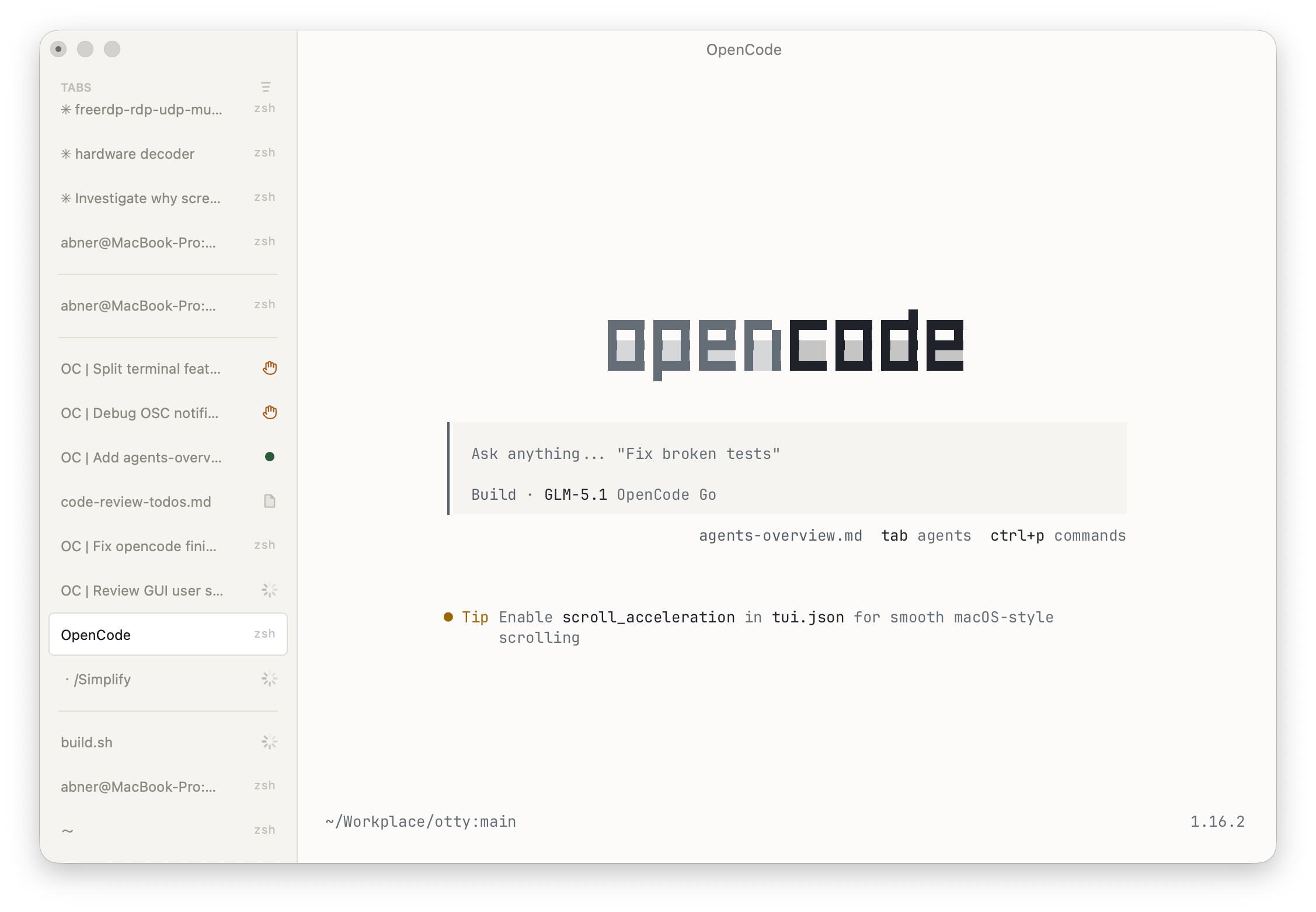
Task: Click green status dot on Add agents-overv tab
Action: point(270,457)
